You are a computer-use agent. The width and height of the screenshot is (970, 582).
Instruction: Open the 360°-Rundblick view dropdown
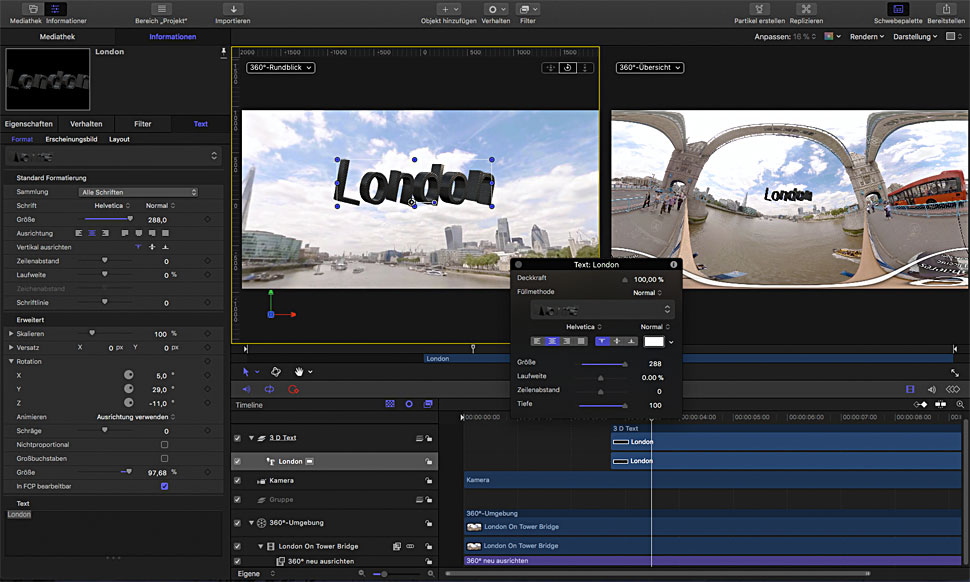coord(281,67)
